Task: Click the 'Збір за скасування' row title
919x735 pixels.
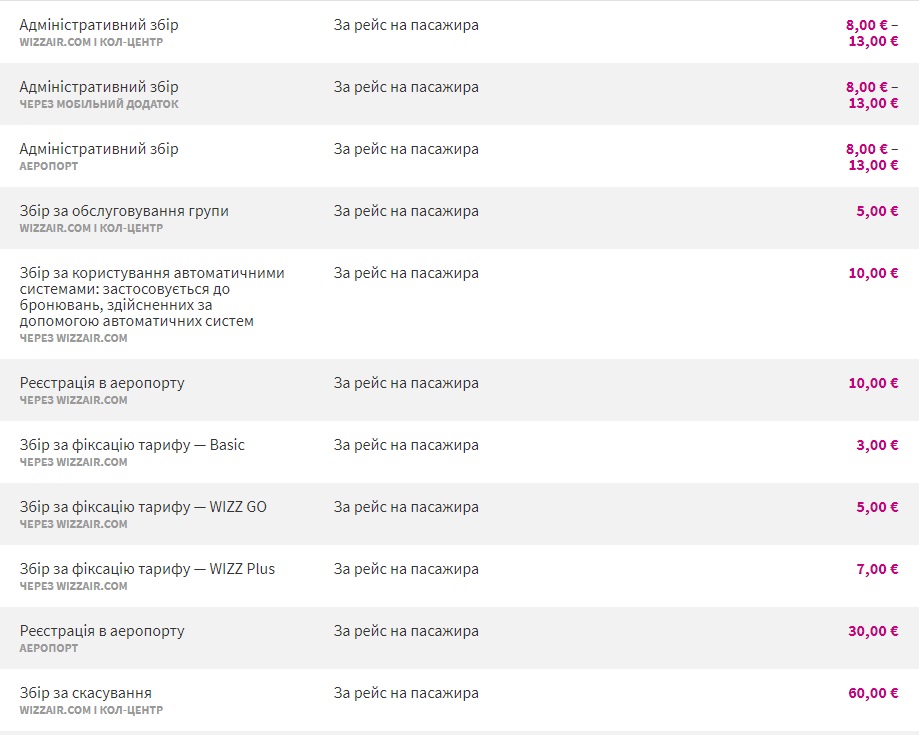Action: (86, 693)
